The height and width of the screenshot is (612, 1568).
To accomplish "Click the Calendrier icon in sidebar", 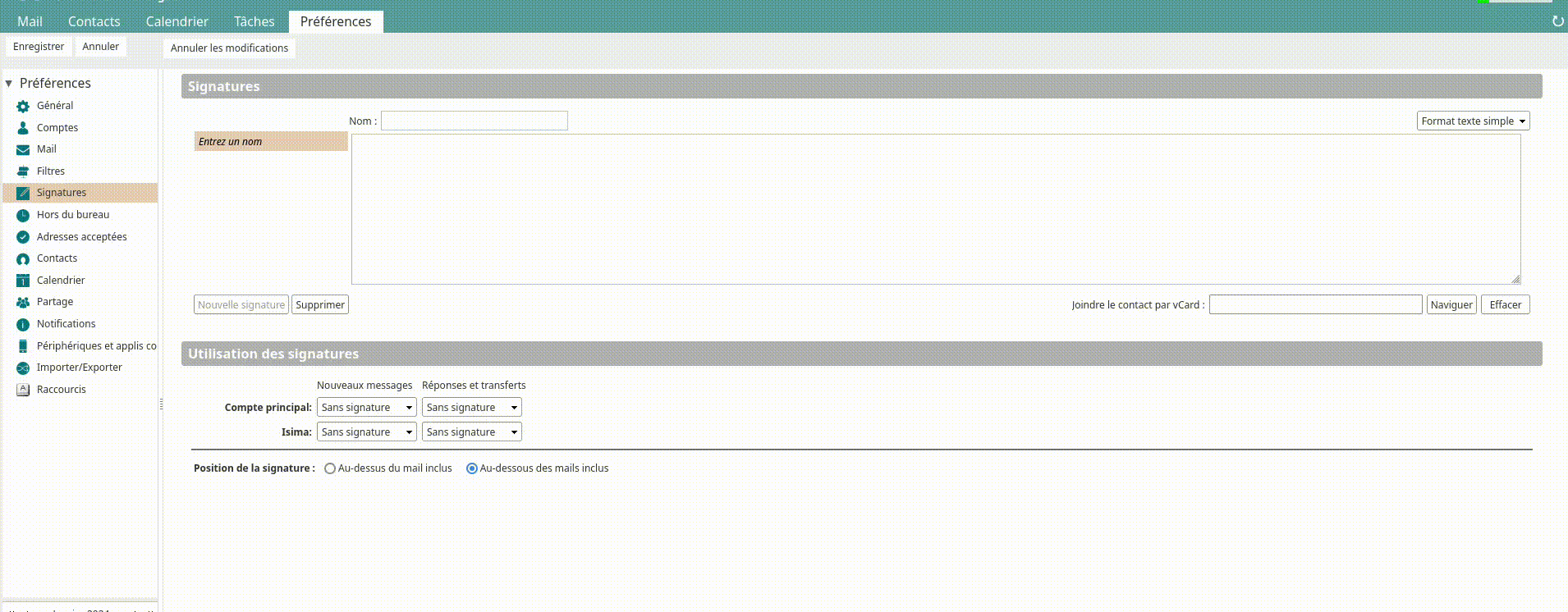I will pyautogui.click(x=23, y=281).
